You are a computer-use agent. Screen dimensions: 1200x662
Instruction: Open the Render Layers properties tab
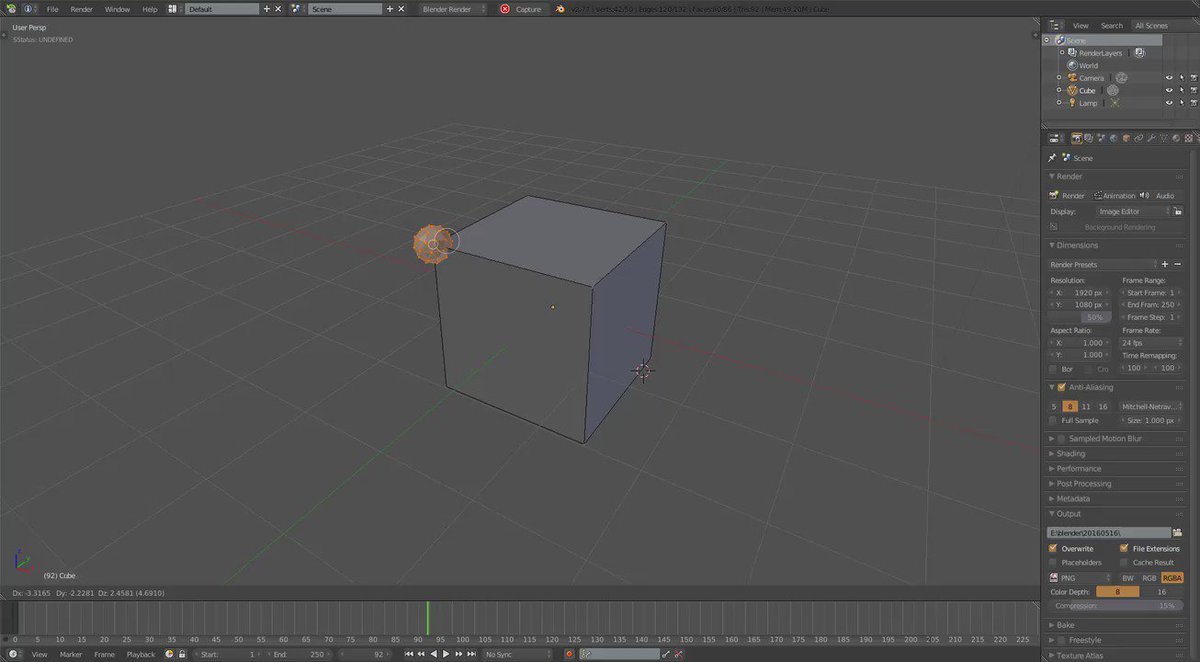[x=1089, y=138]
